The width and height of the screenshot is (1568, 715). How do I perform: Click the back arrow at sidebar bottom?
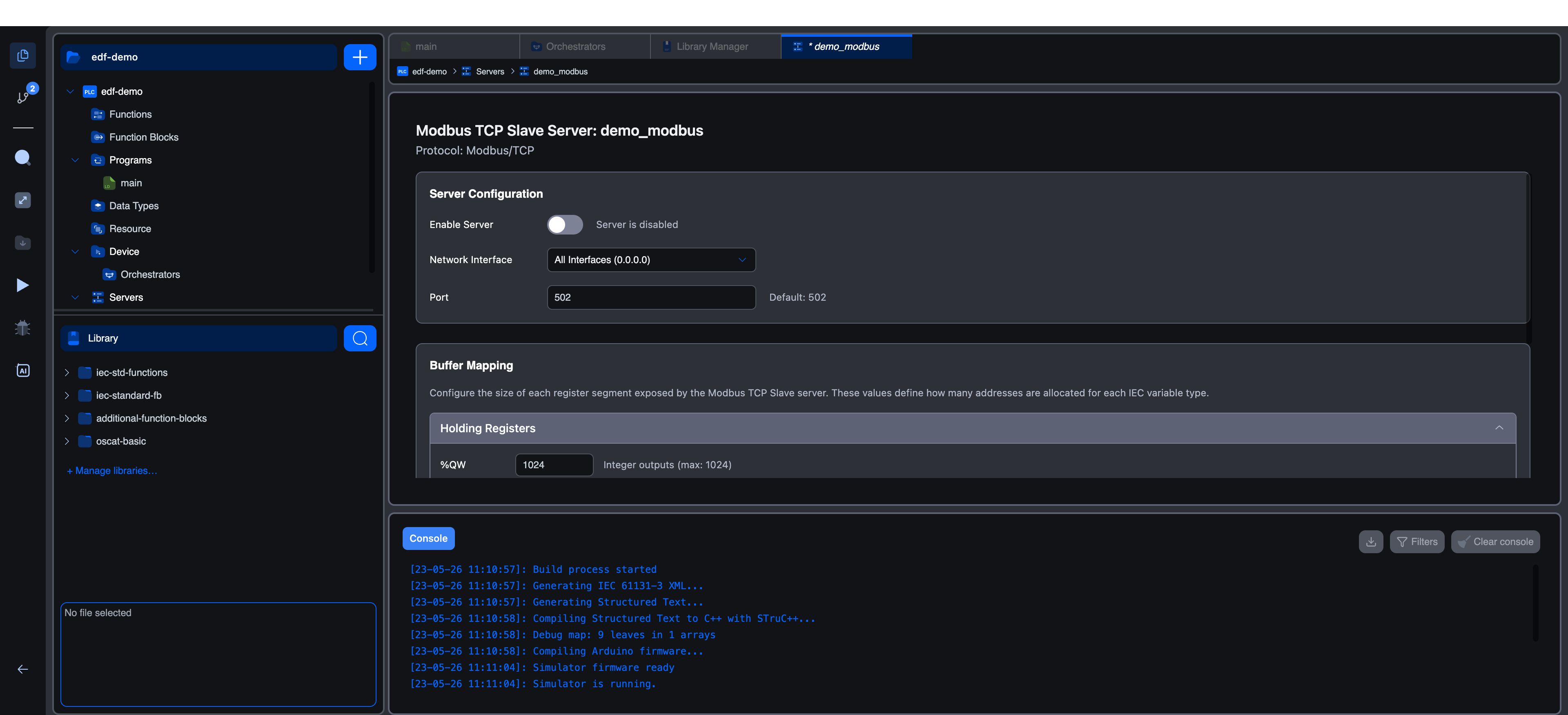point(22,669)
